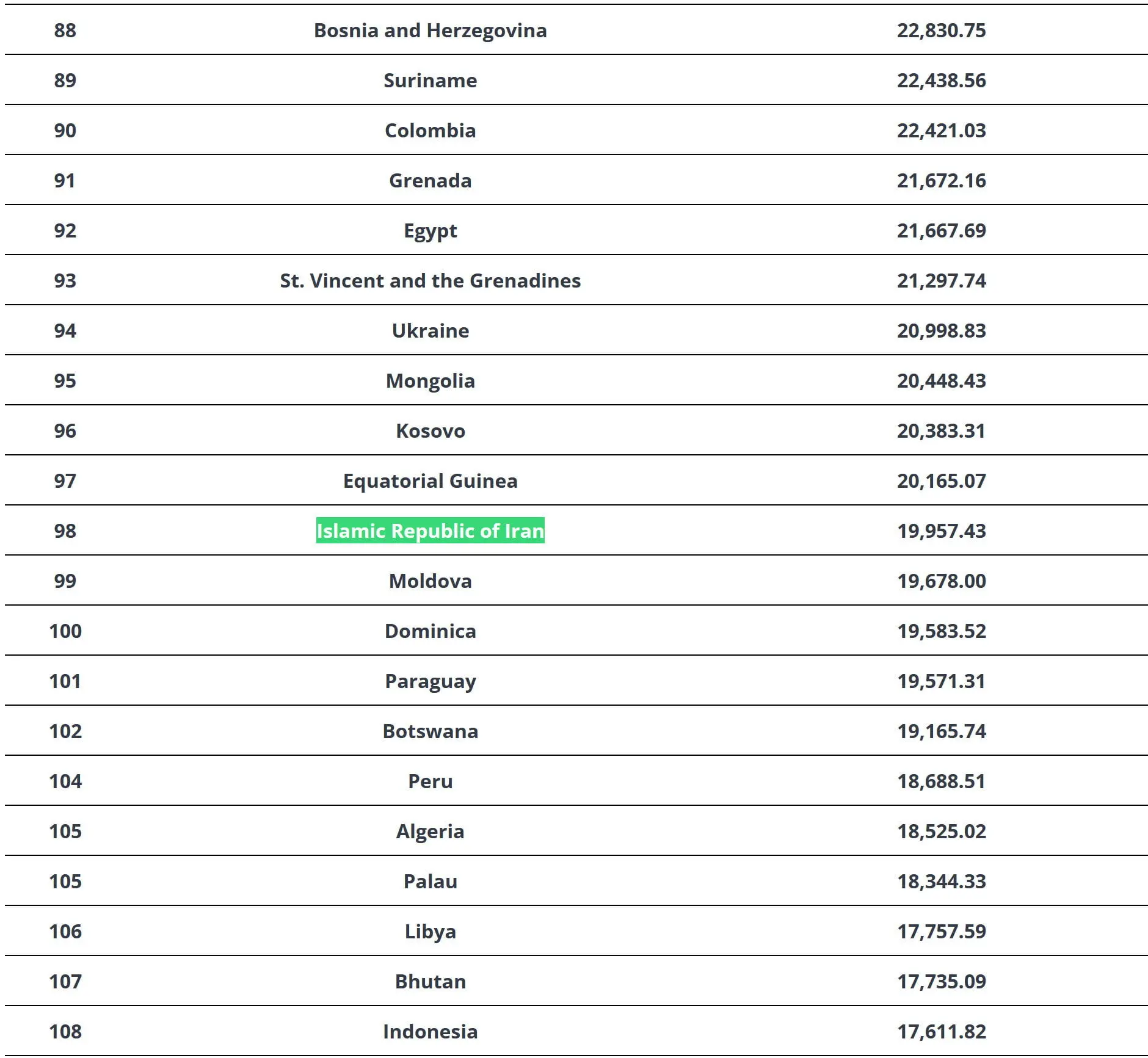The width and height of the screenshot is (1148, 1058).
Task: Click the Peru country name
Action: pos(430,781)
